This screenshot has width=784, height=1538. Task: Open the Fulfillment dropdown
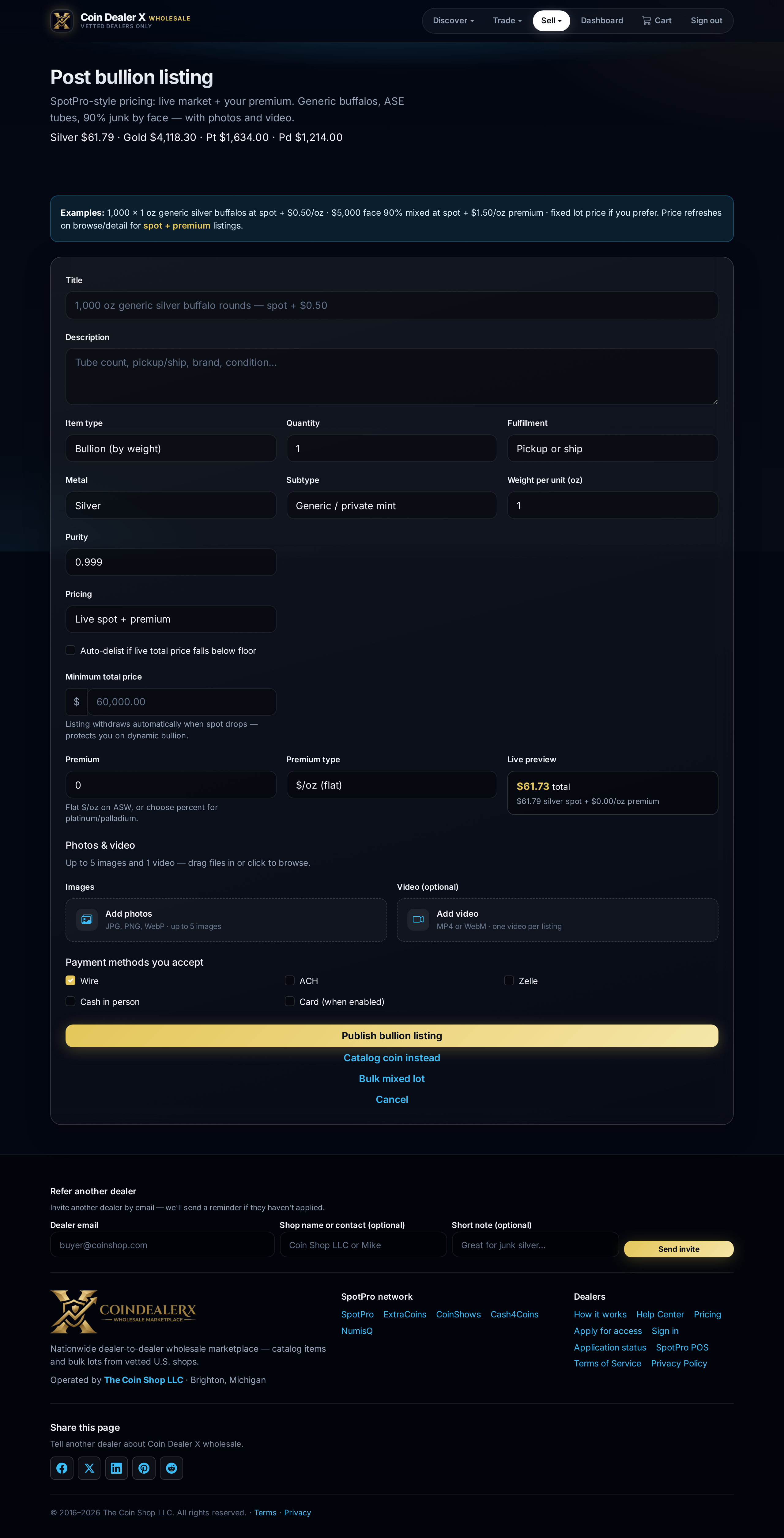pos(612,449)
